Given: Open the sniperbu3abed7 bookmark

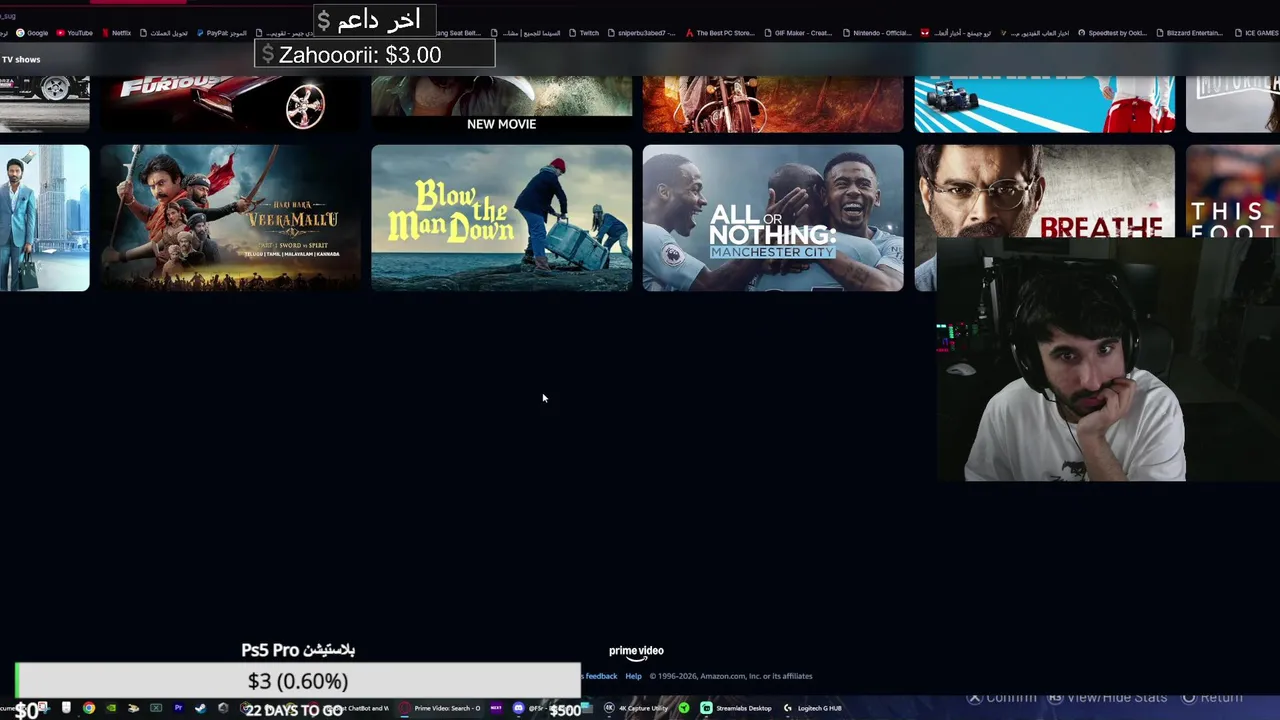Looking at the screenshot, I should tap(640, 33).
